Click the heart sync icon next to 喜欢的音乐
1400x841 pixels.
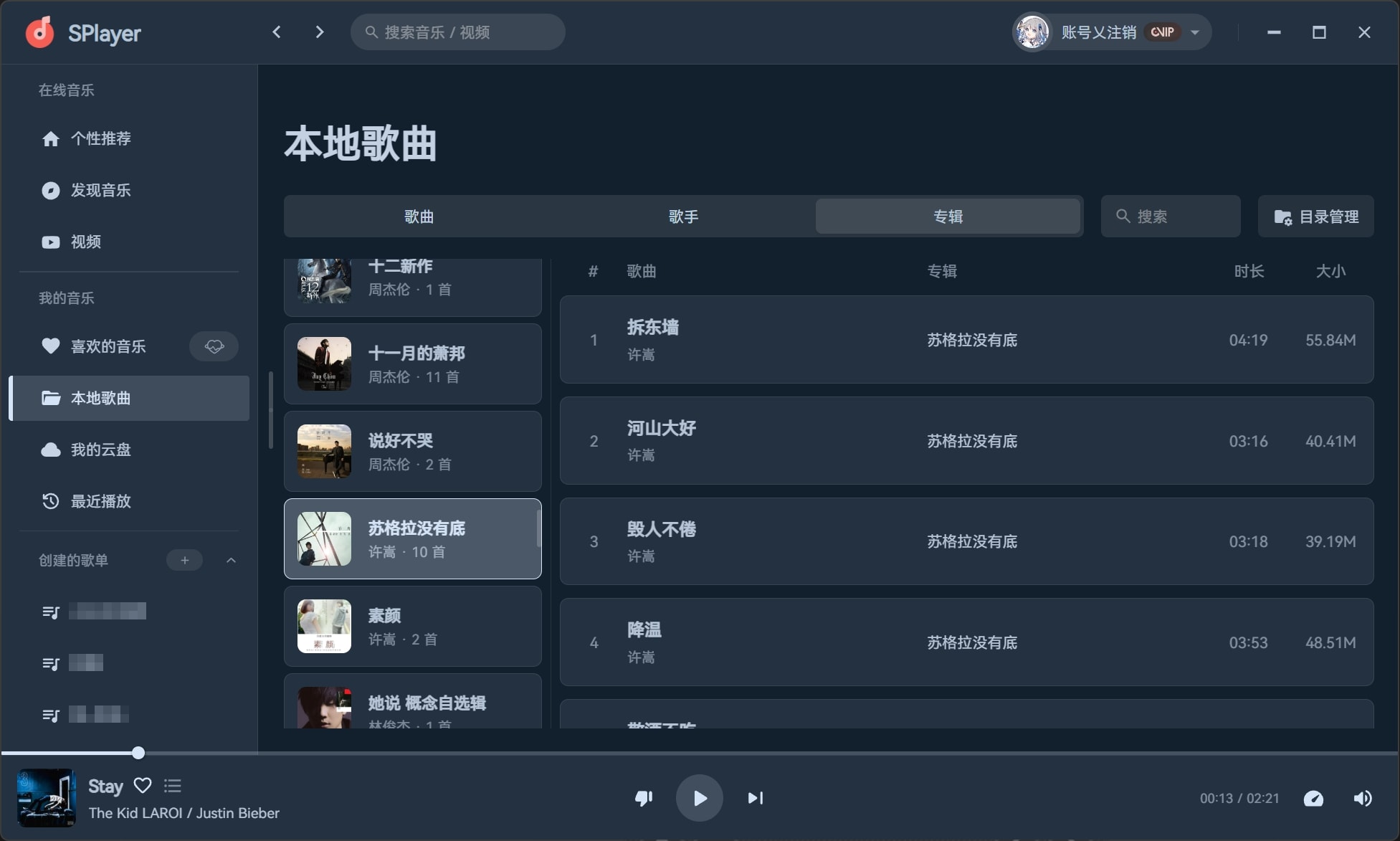click(214, 346)
